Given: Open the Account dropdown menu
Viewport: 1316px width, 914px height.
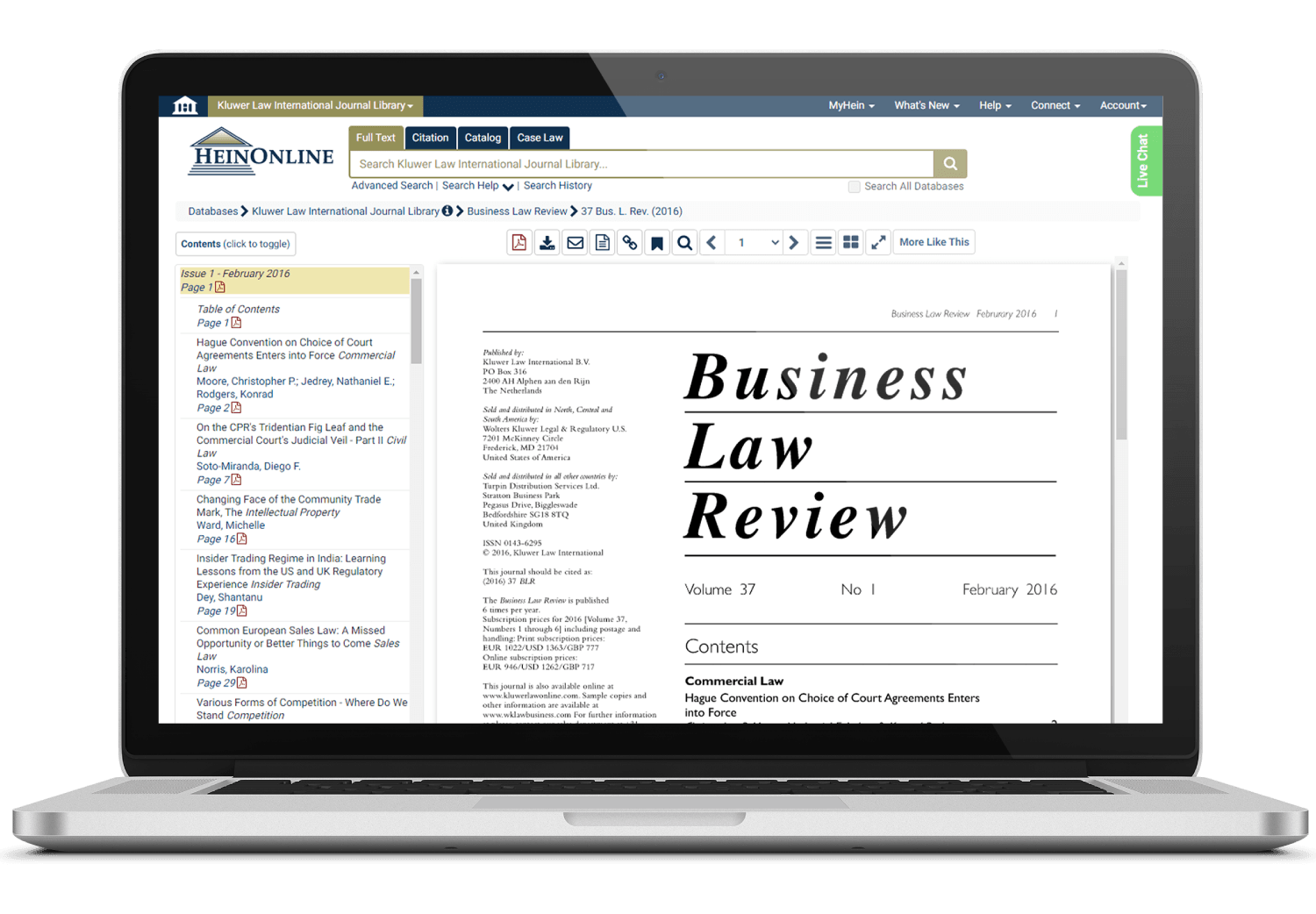Looking at the screenshot, I should (x=1123, y=105).
